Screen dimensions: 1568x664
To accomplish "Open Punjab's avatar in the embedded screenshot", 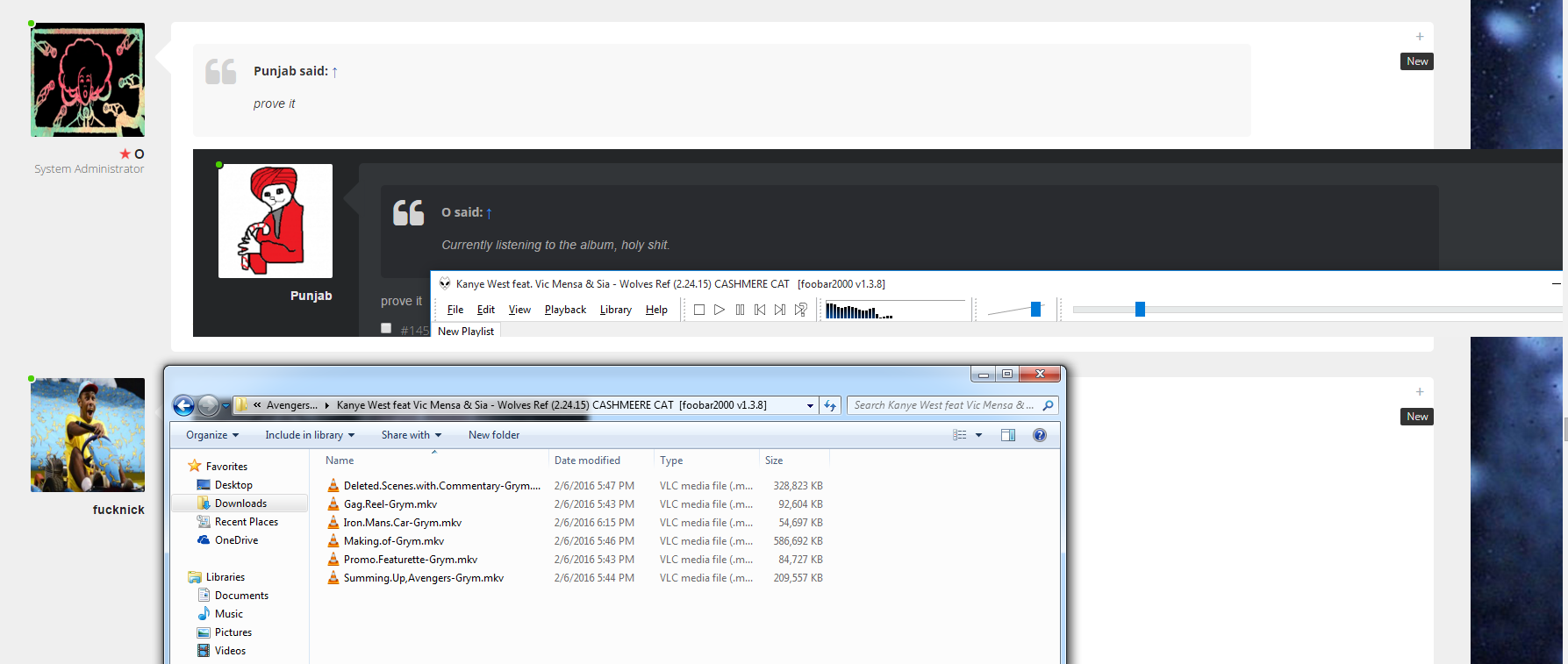I will pos(276,221).
